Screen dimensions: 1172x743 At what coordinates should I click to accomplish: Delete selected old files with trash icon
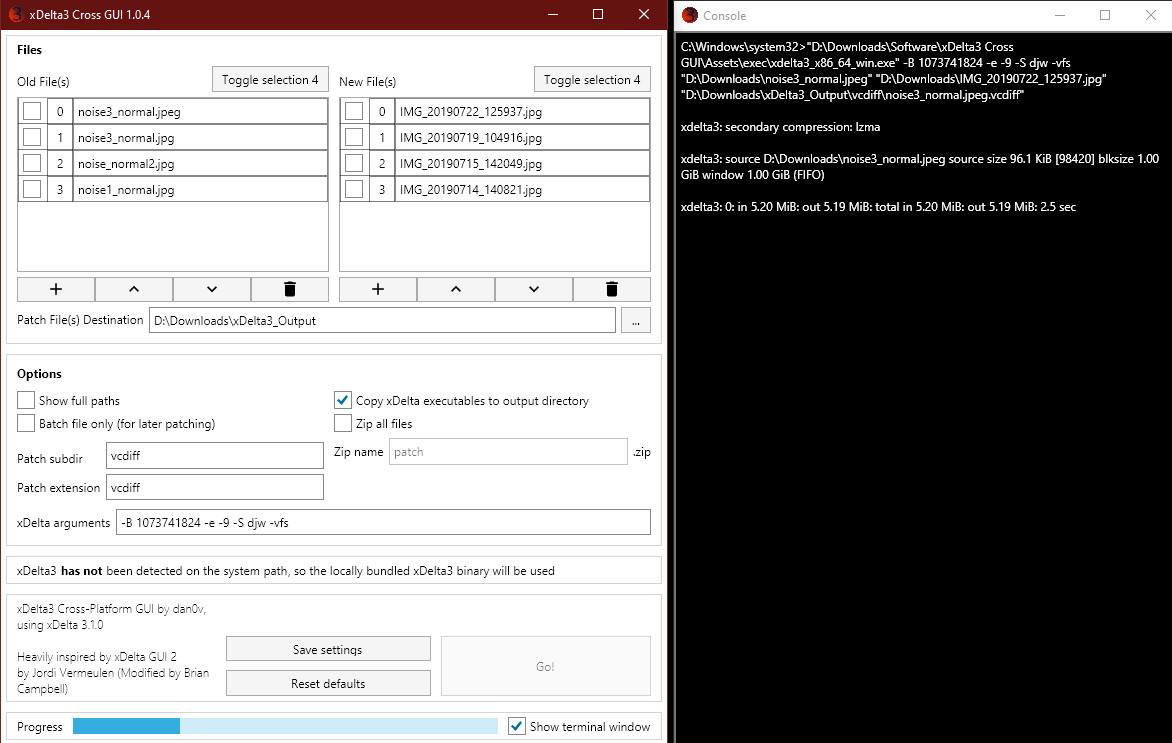[290, 289]
